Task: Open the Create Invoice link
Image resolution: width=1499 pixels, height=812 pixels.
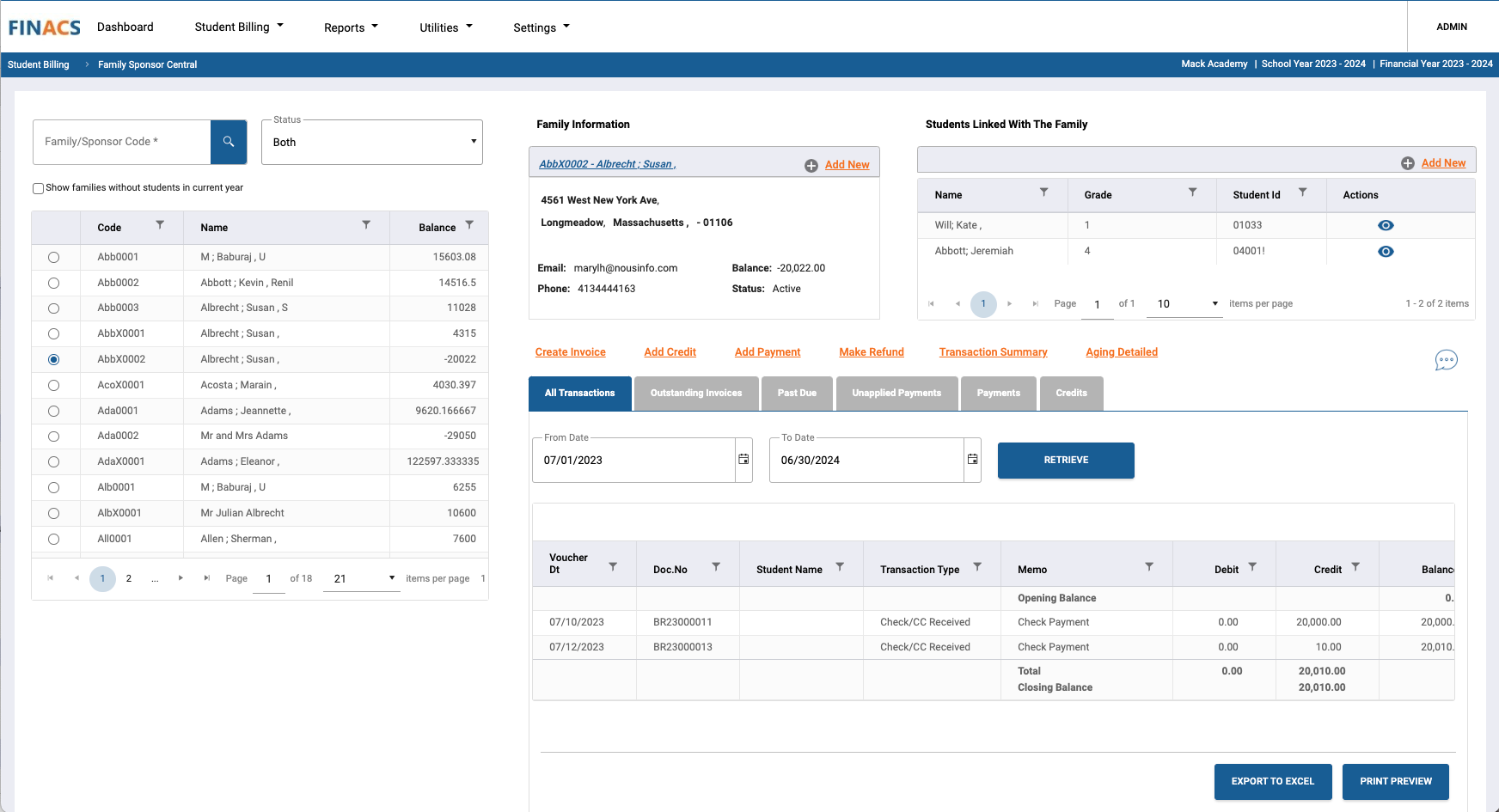Action: point(570,352)
